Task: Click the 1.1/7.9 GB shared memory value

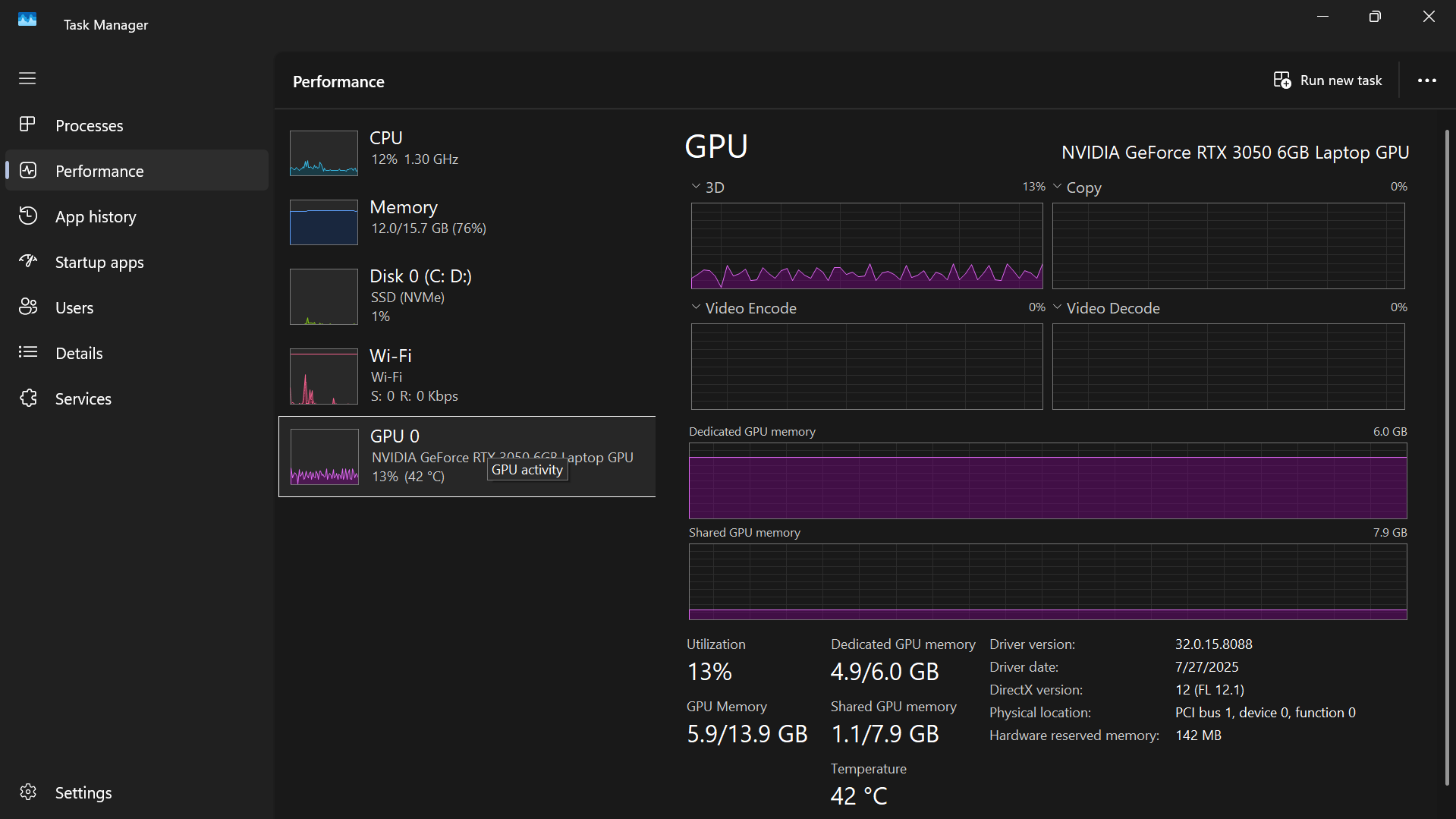Action: click(x=885, y=734)
